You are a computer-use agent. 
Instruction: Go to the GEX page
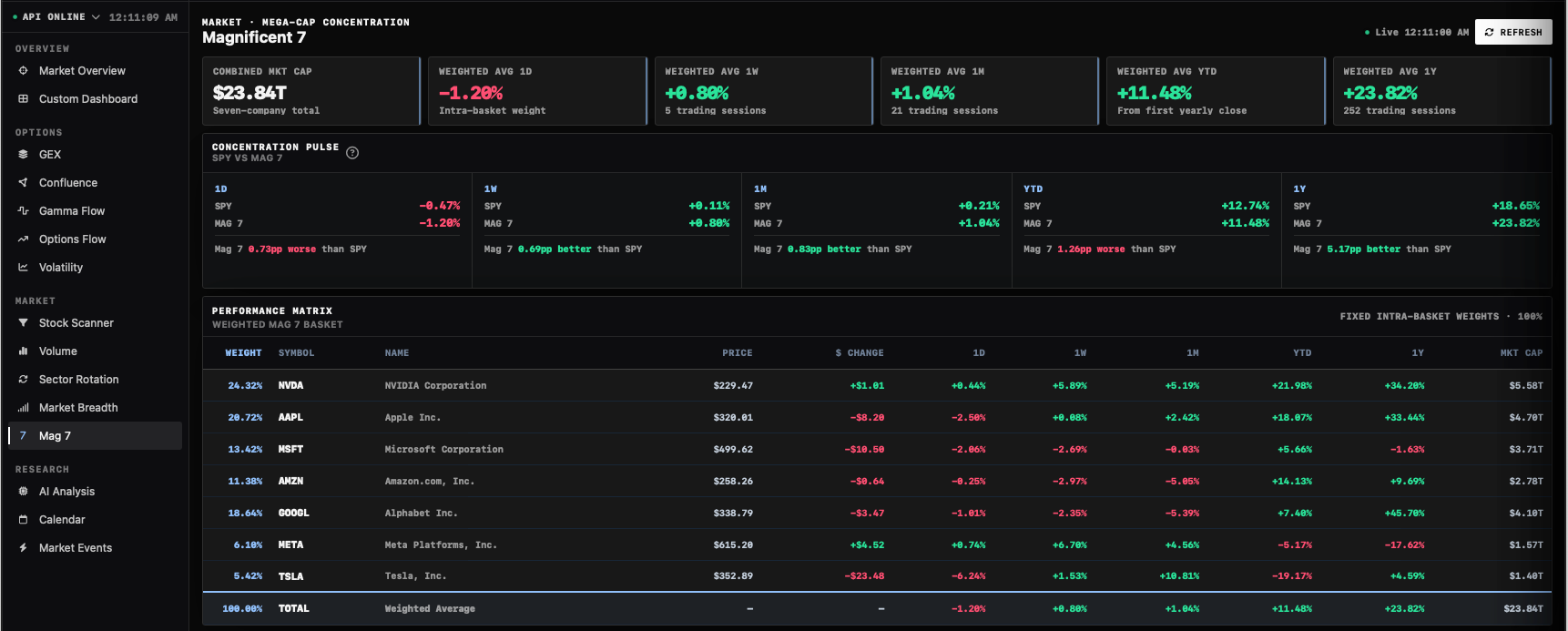coord(95,155)
